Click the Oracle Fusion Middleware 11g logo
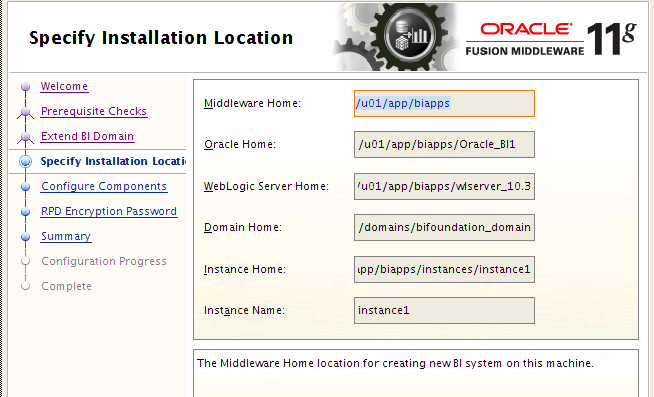Image resolution: width=654 pixels, height=397 pixels. (551, 38)
